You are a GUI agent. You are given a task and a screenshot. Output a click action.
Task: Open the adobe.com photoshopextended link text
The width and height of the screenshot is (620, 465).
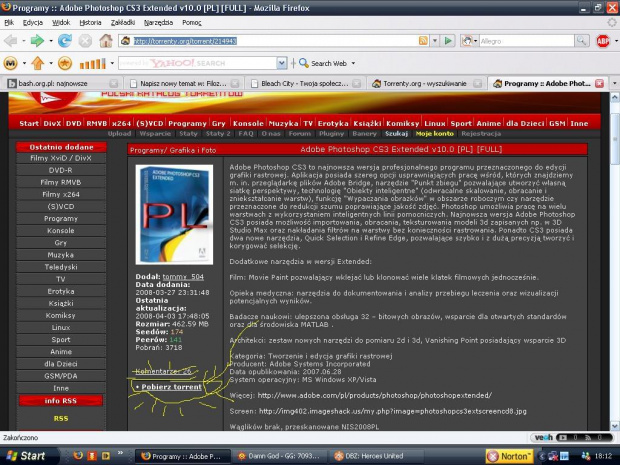(x=374, y=395)
